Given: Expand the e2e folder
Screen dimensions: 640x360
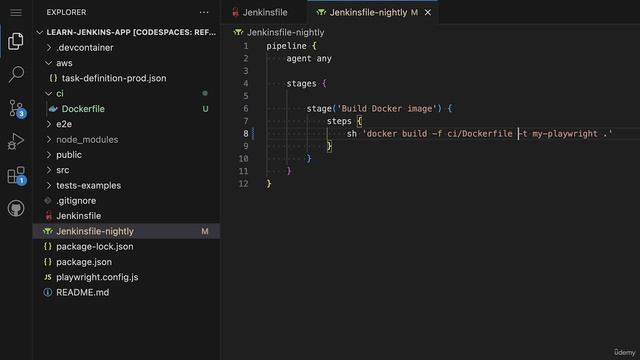Looking at the screenshot, I should [x=49, y=124].
